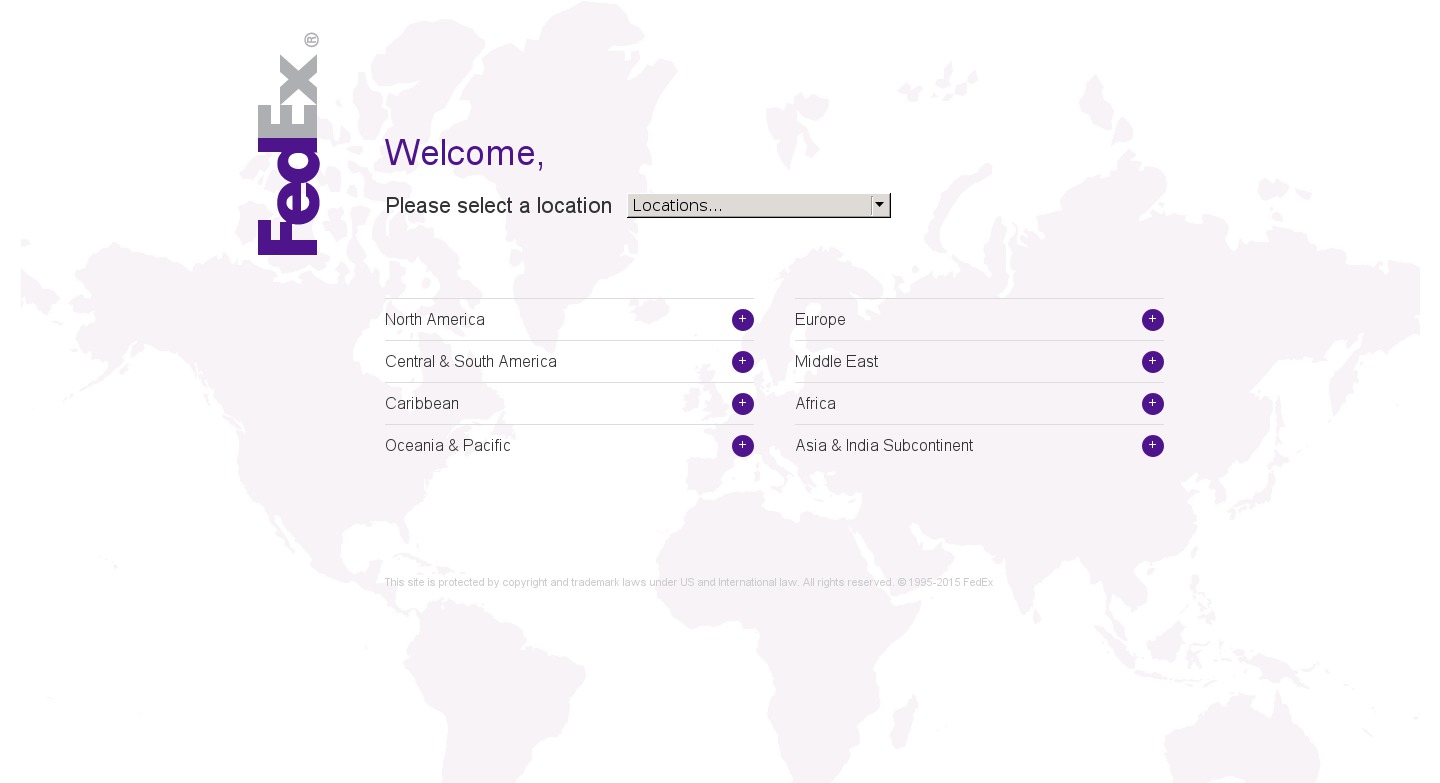Choose the Oceania & Pacific region label
Image resolution: width=1440 pixels, height=783 pixels.
tap(448, 446)
